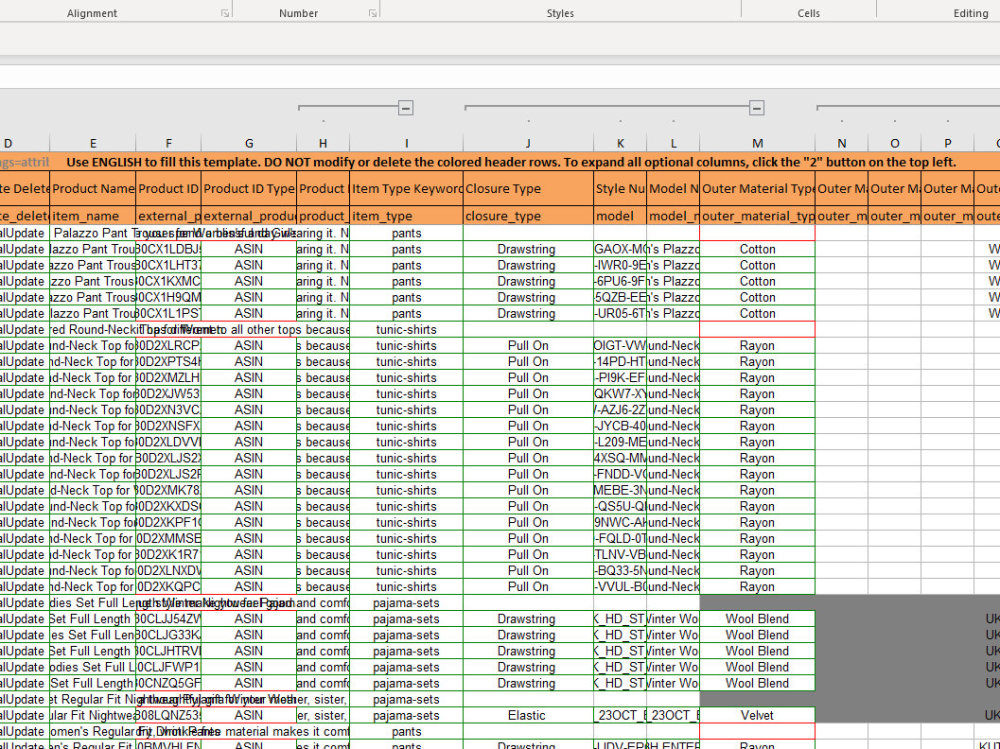Select Wool Blend cell in the '0CLJG33K' row
The image size is (1000, 749).
pos(757,635)
